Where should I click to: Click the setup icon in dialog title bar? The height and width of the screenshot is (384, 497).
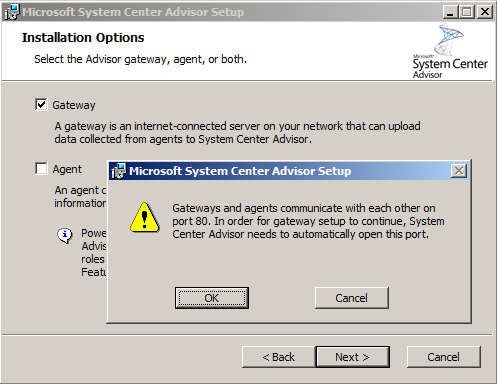[119, 171]
